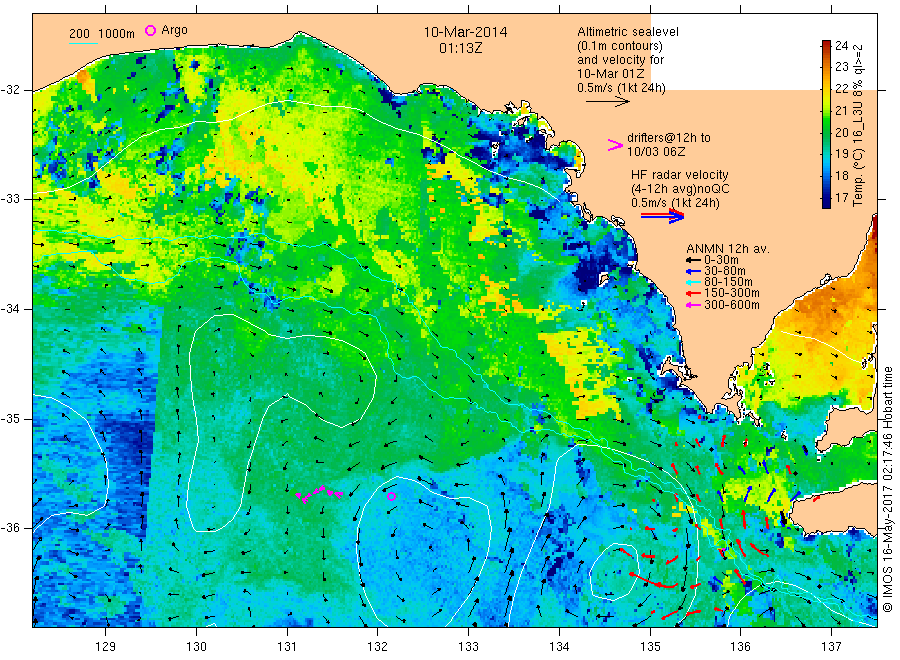The image size is (900, 660).
Task: Click the latitude label '-32'
Action: click(11, 90)
